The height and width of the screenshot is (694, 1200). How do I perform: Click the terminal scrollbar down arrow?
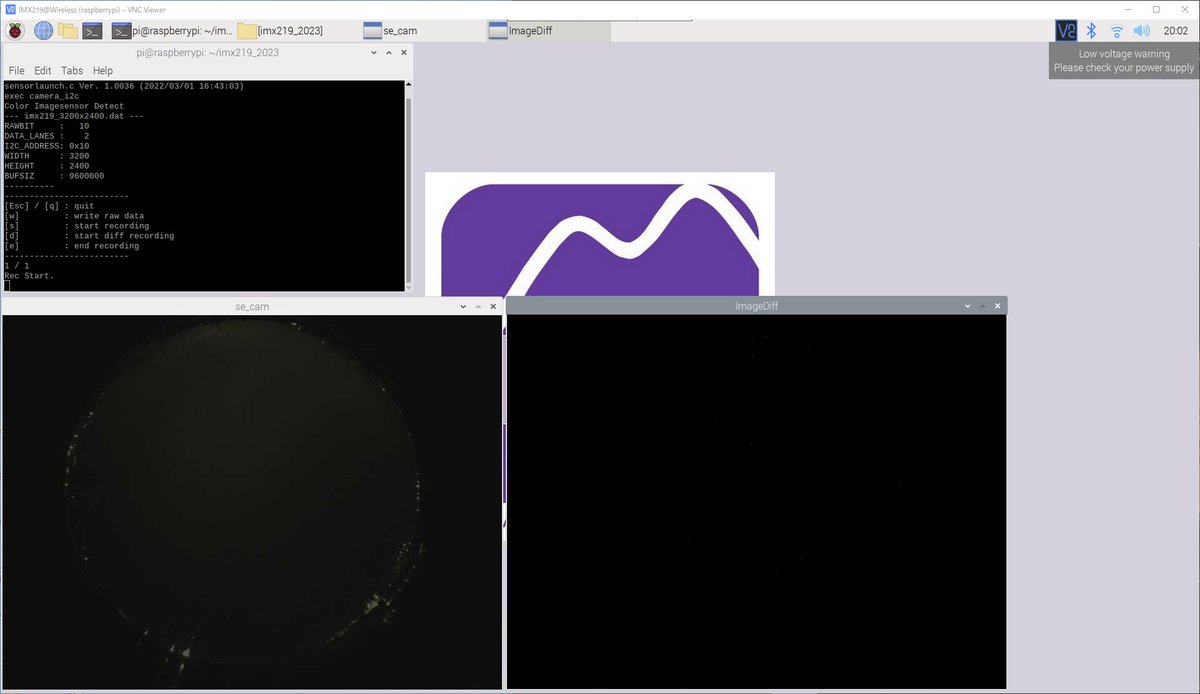coord(408,286)
